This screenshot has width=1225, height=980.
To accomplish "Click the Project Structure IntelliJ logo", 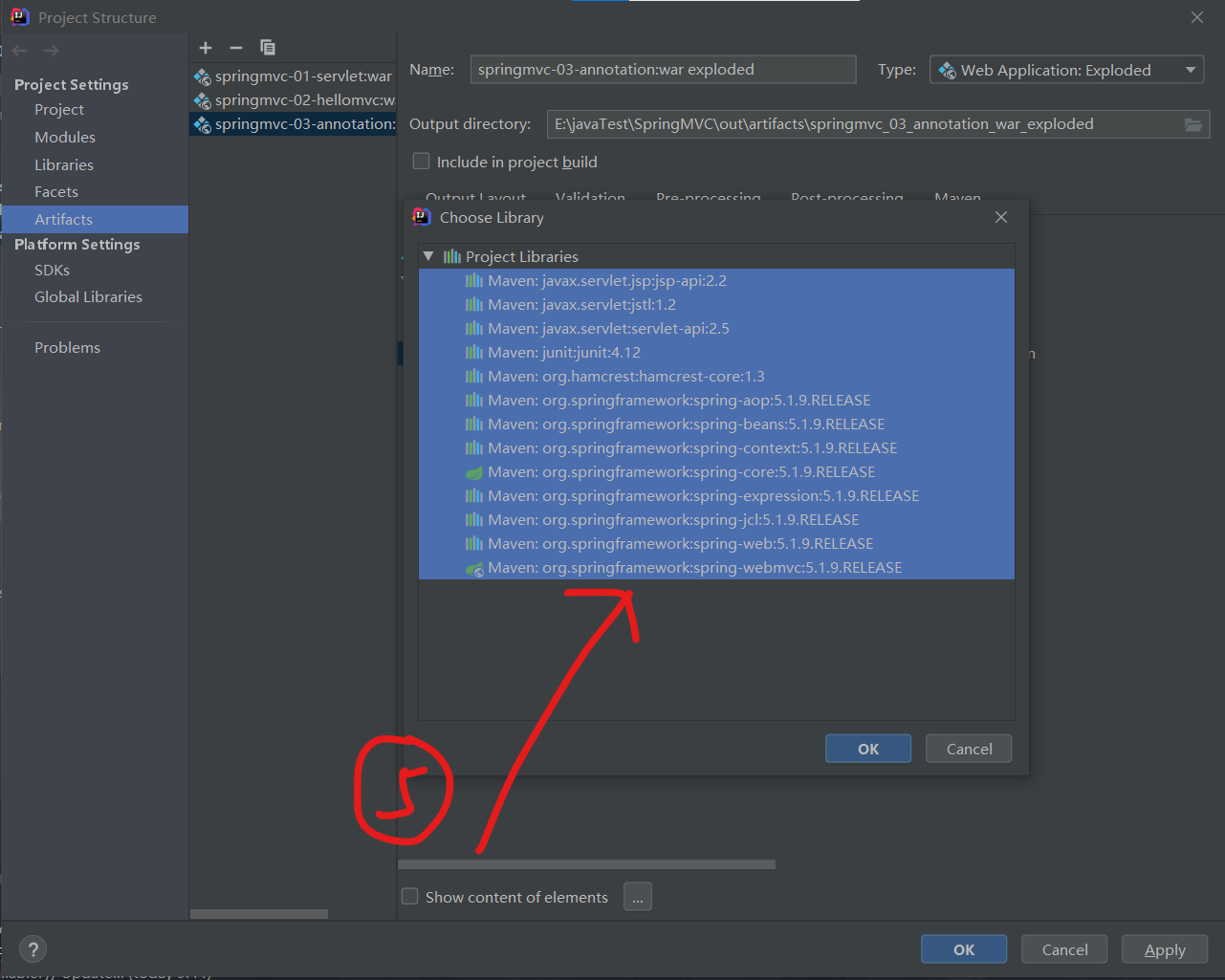I will point(20,17).
